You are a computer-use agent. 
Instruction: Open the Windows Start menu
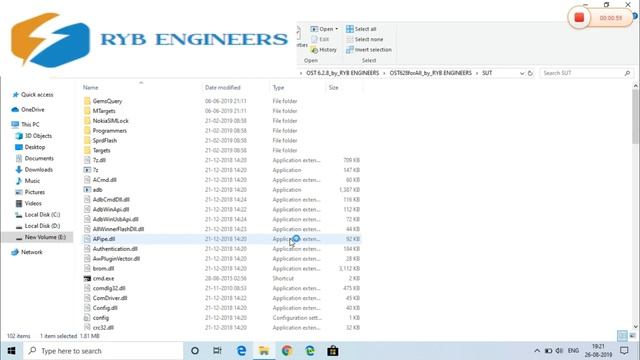point(11,351)
